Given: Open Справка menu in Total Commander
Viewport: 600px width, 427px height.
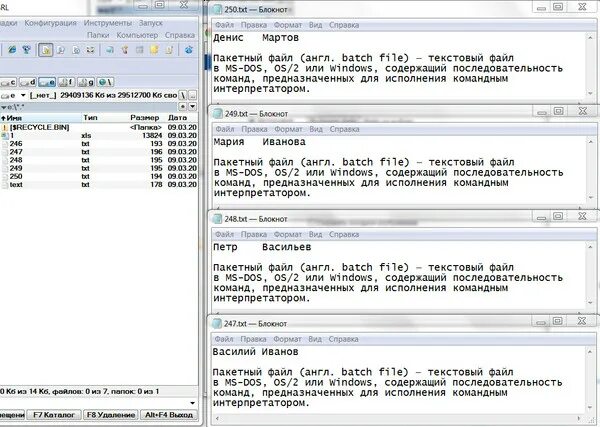Looking at the screenshot, I should [180, 35].
